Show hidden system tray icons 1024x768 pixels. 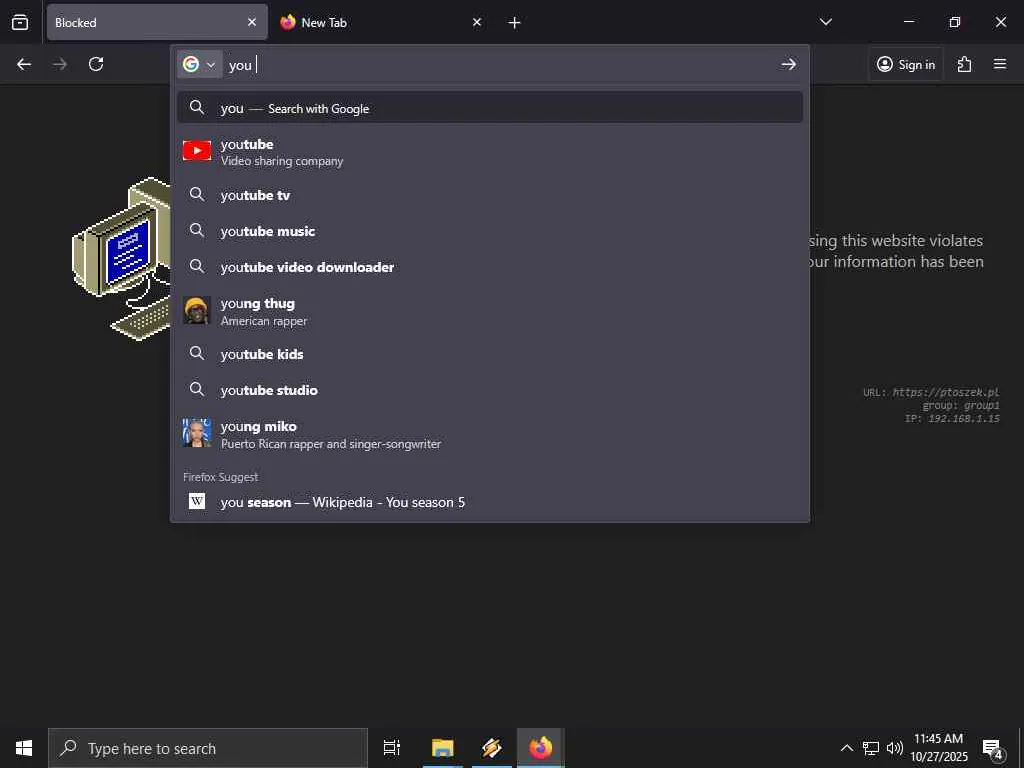click(x=846, y=748)
